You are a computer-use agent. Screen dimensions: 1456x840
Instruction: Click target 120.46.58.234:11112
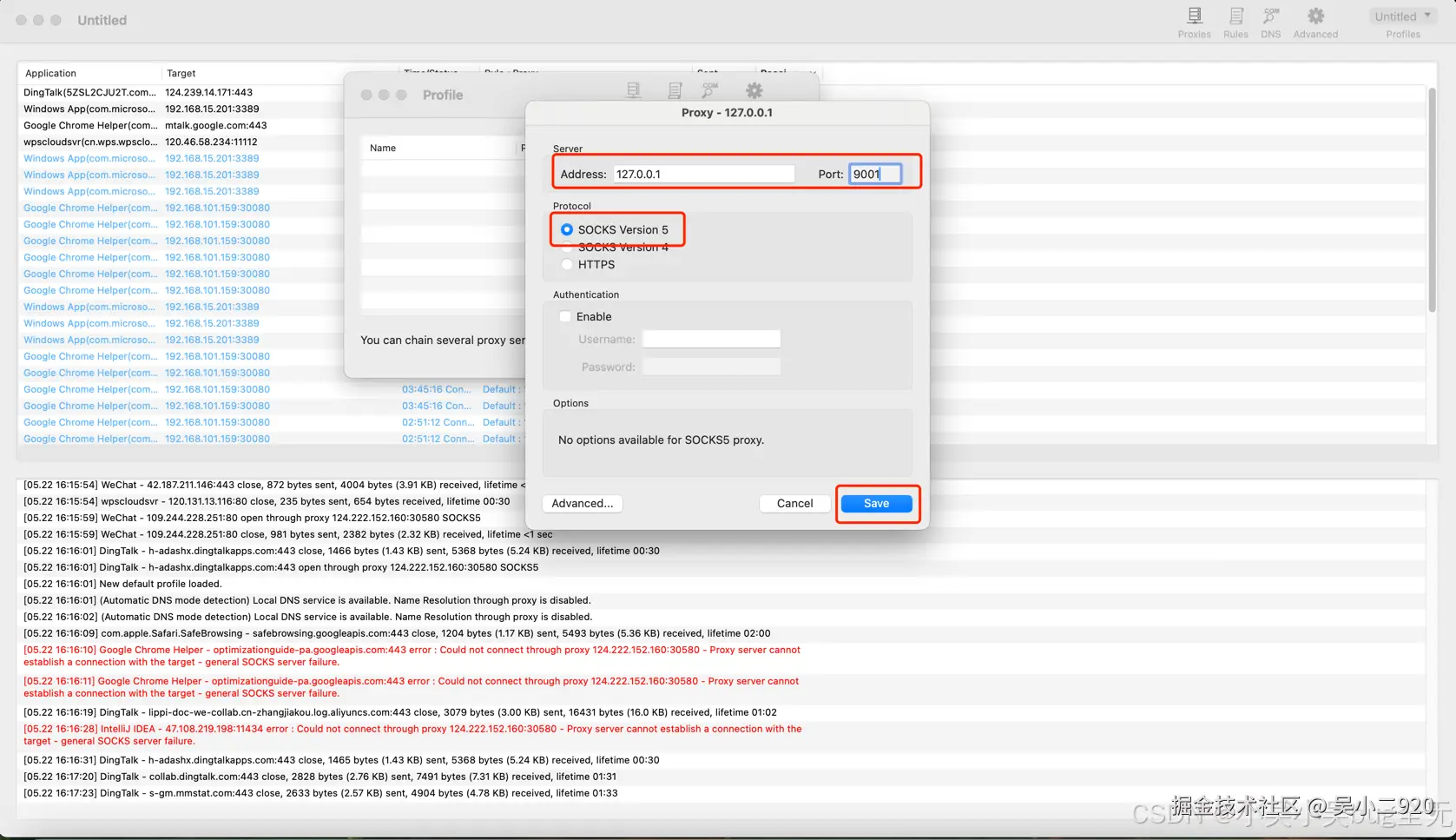coord(211,142)
